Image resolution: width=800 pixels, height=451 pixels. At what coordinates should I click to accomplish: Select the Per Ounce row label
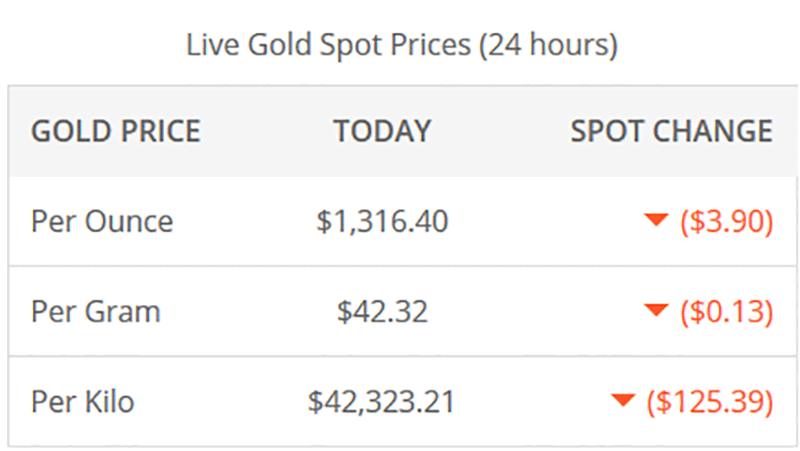point(102,221)
